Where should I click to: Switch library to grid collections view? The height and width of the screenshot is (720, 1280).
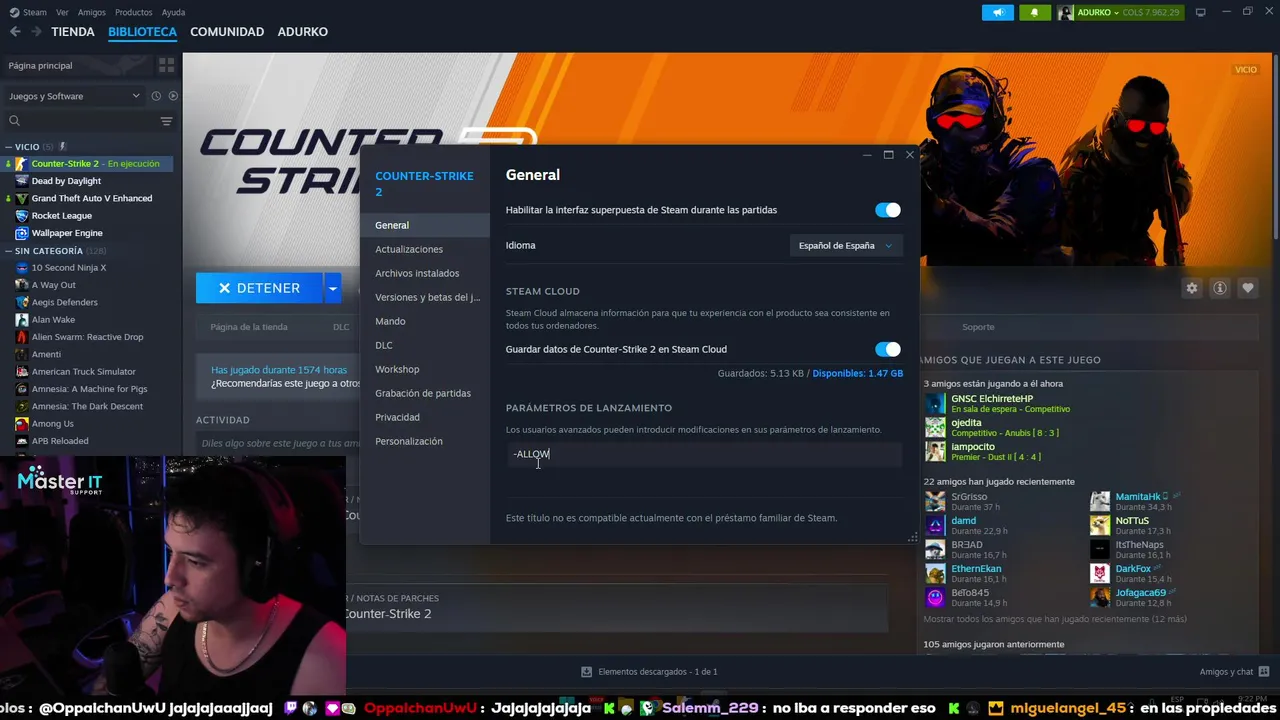point(166,65)
